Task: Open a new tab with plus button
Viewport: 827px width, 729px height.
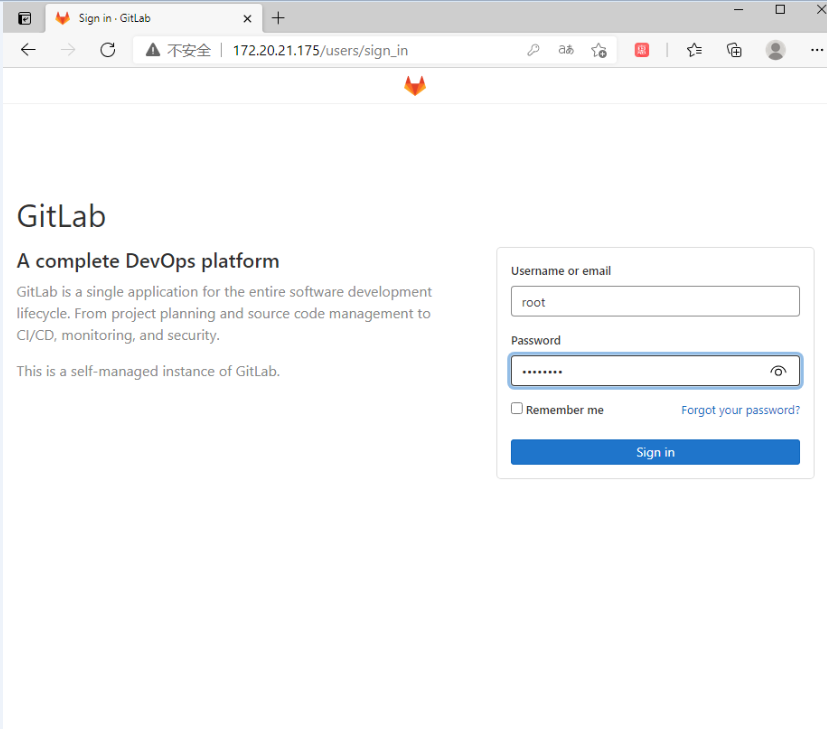Action: coord(278,18)
